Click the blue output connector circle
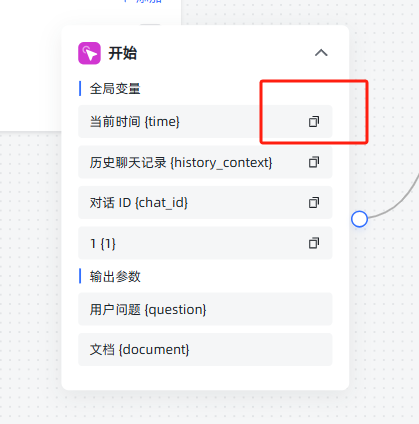The width and height of the screenshot is (419, 424). [x=359, y=219]
